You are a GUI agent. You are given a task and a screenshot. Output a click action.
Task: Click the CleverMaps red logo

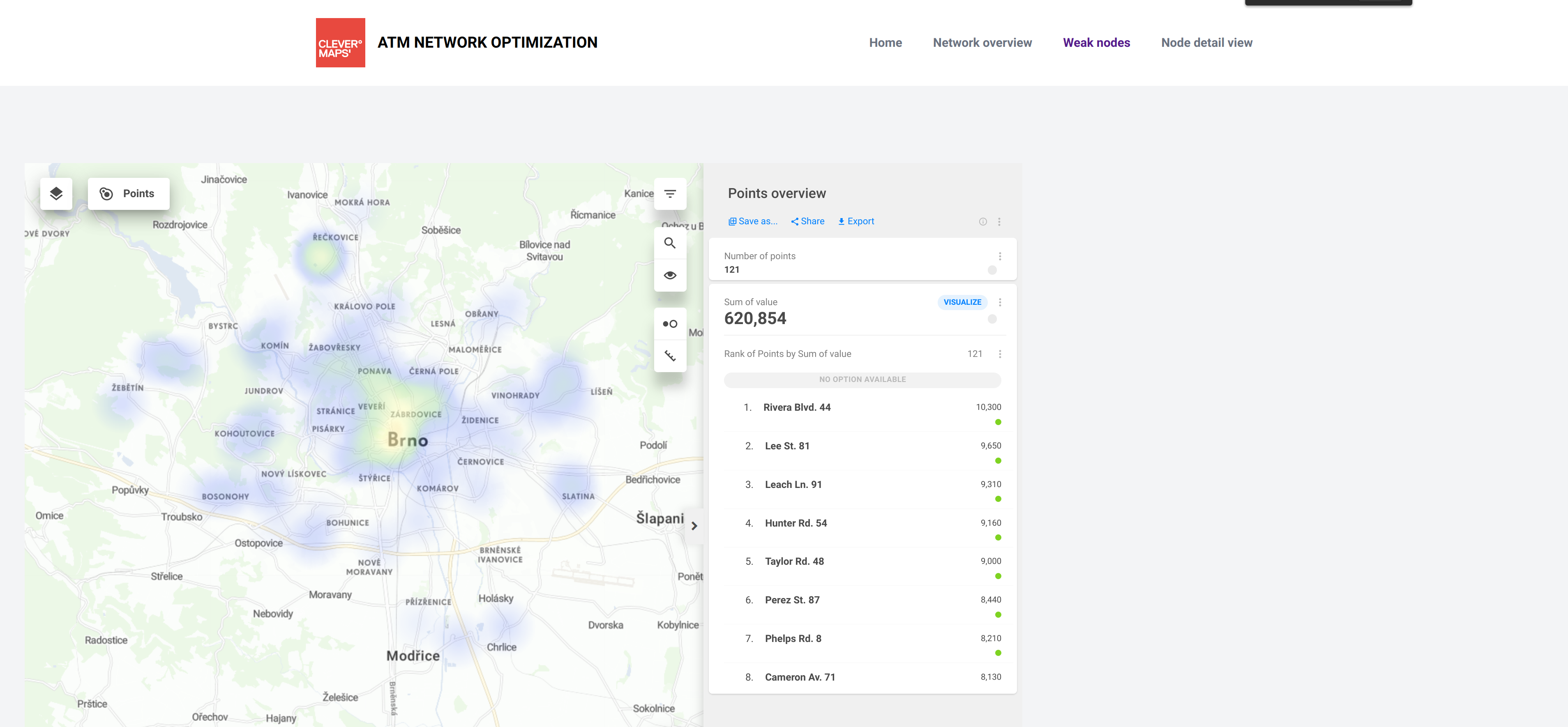pyautogui.click(x=340, y=43)
